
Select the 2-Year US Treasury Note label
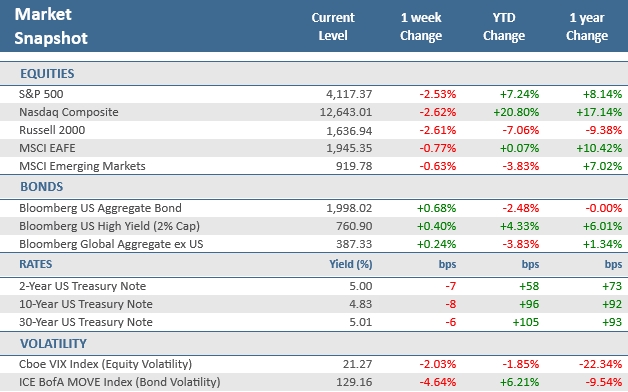tap(83, 286)
